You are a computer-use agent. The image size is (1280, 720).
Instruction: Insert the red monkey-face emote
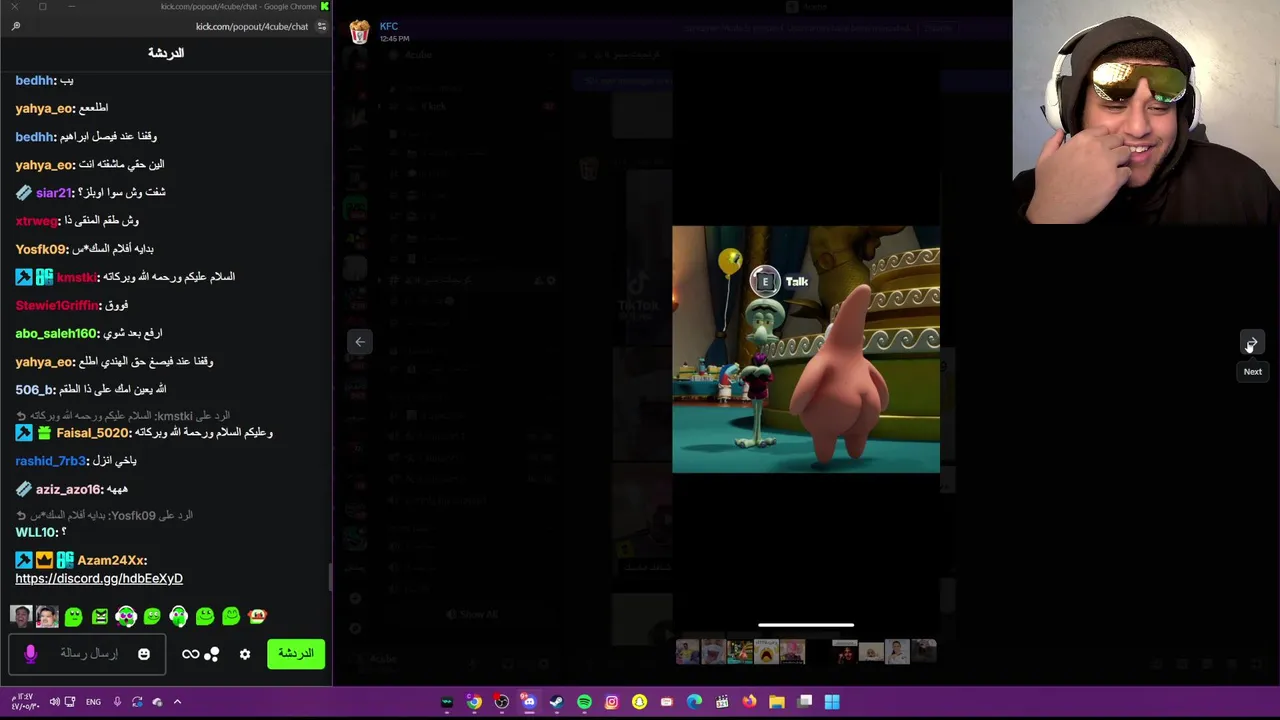257,616
